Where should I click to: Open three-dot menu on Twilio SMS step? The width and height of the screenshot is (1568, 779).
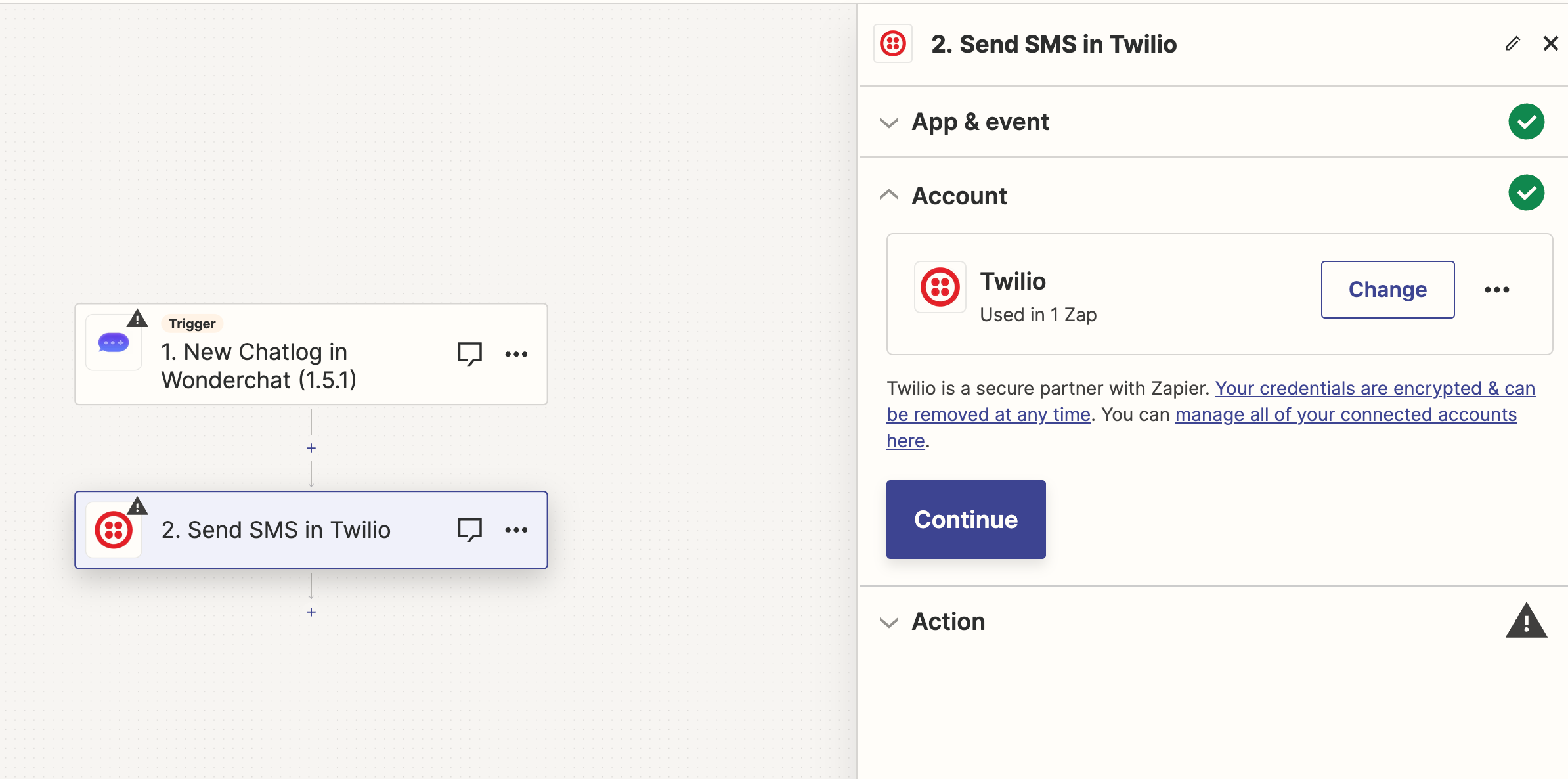pos(516,529)
